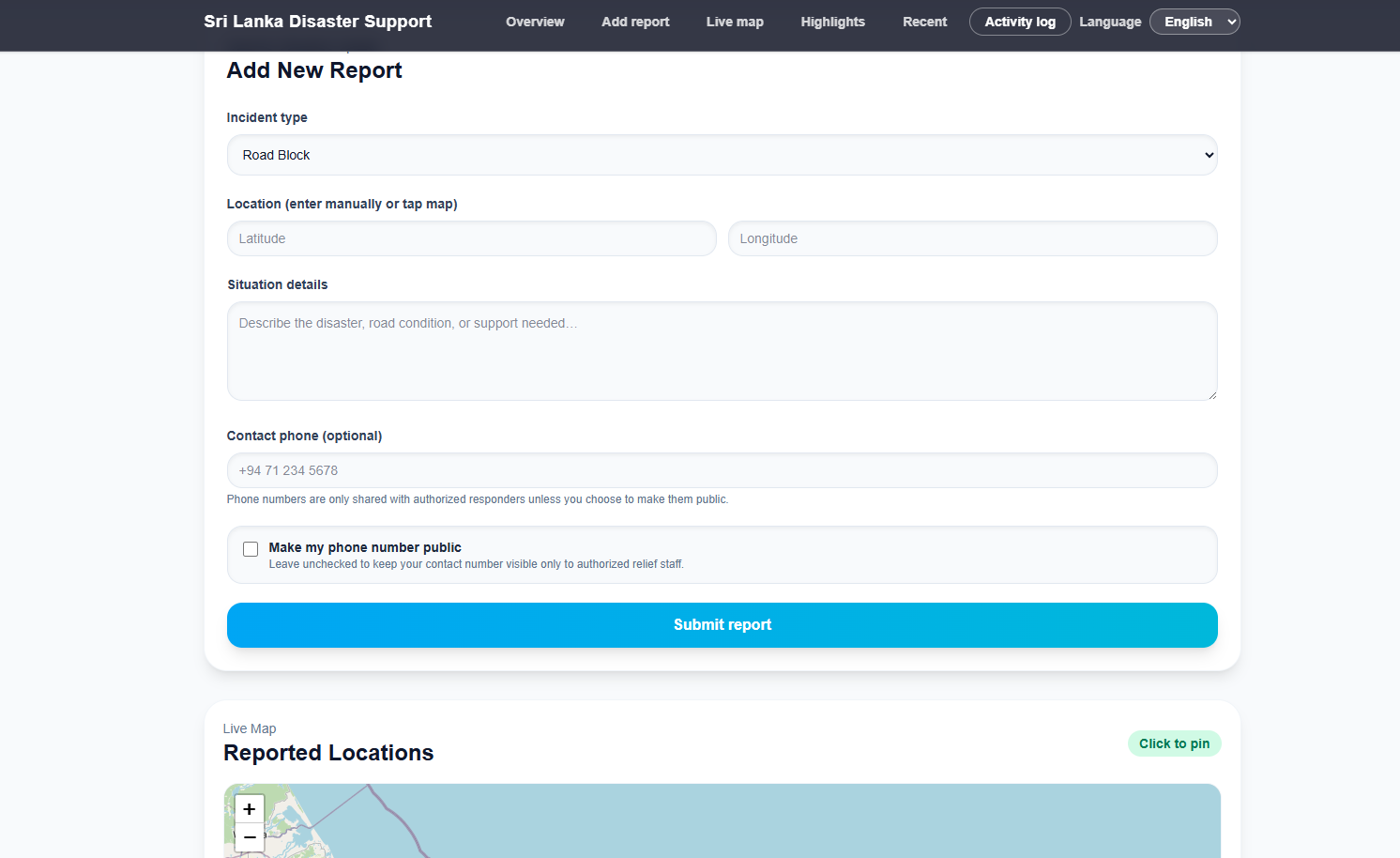This screenshot has height=858, width=1400.
Task: Click the Make my phone number public label
Action: pyautogui.click(x=365, y=547)
